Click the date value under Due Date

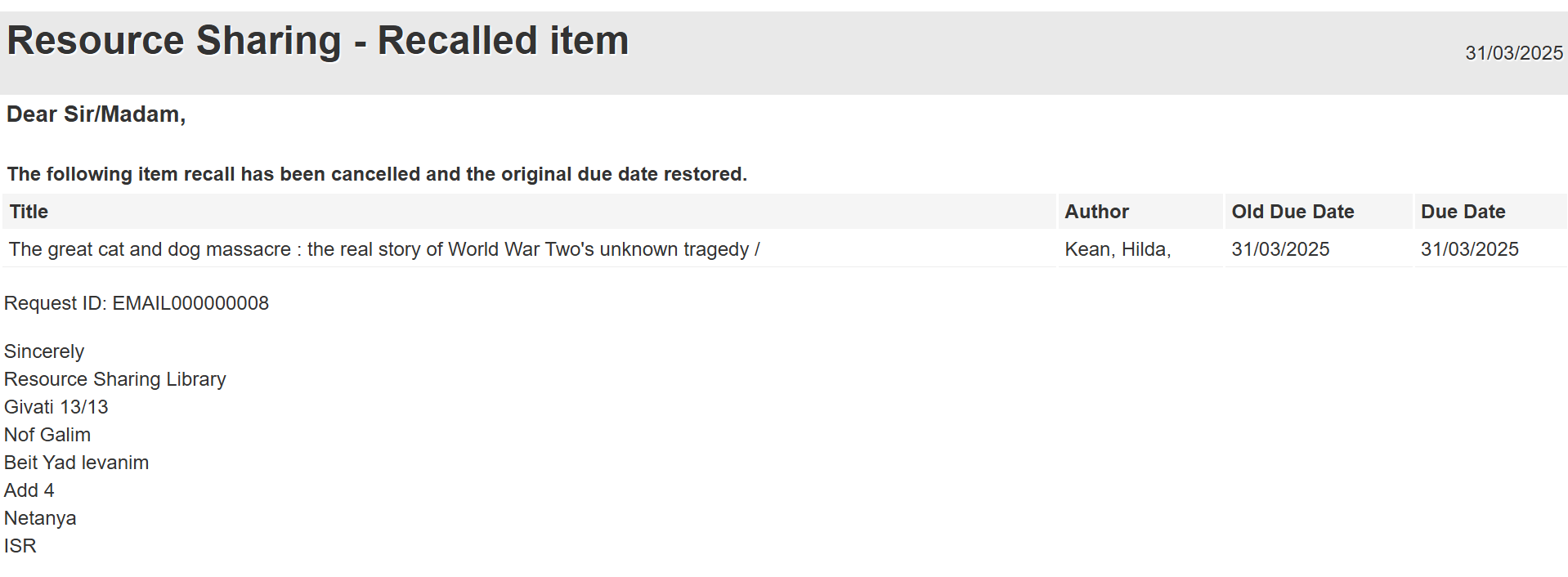[1469, 249]
